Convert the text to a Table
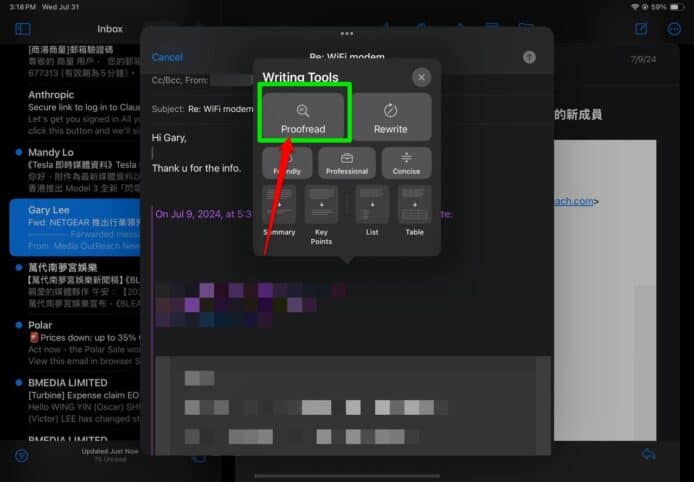 click(x=414, y=210)
